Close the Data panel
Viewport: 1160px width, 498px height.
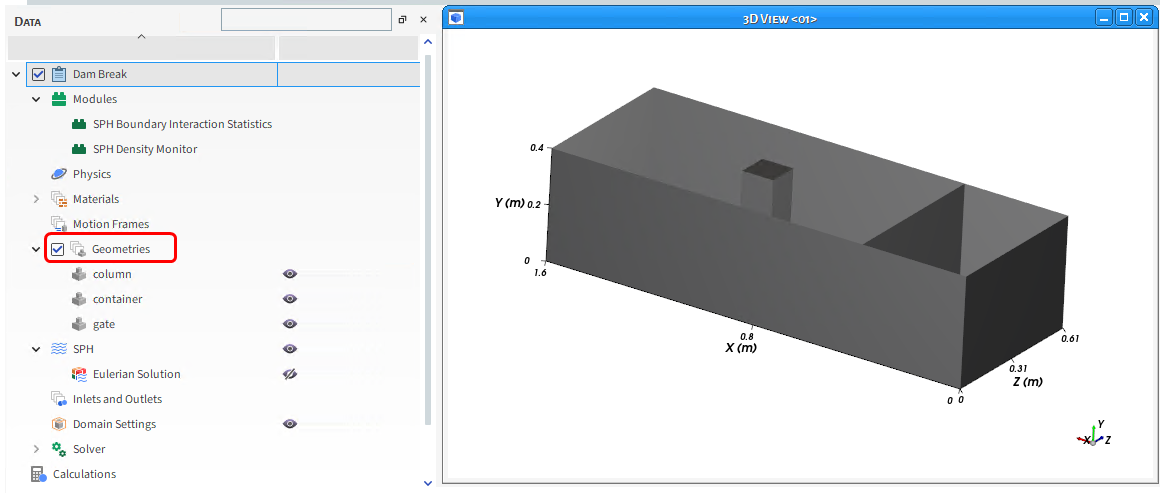click(x=423, y=20)
